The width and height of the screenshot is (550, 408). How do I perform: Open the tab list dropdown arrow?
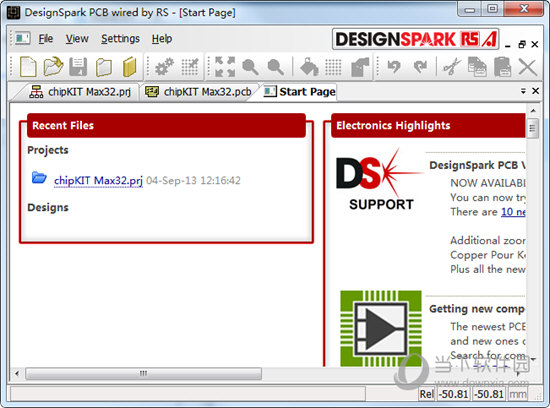[523, 91]
